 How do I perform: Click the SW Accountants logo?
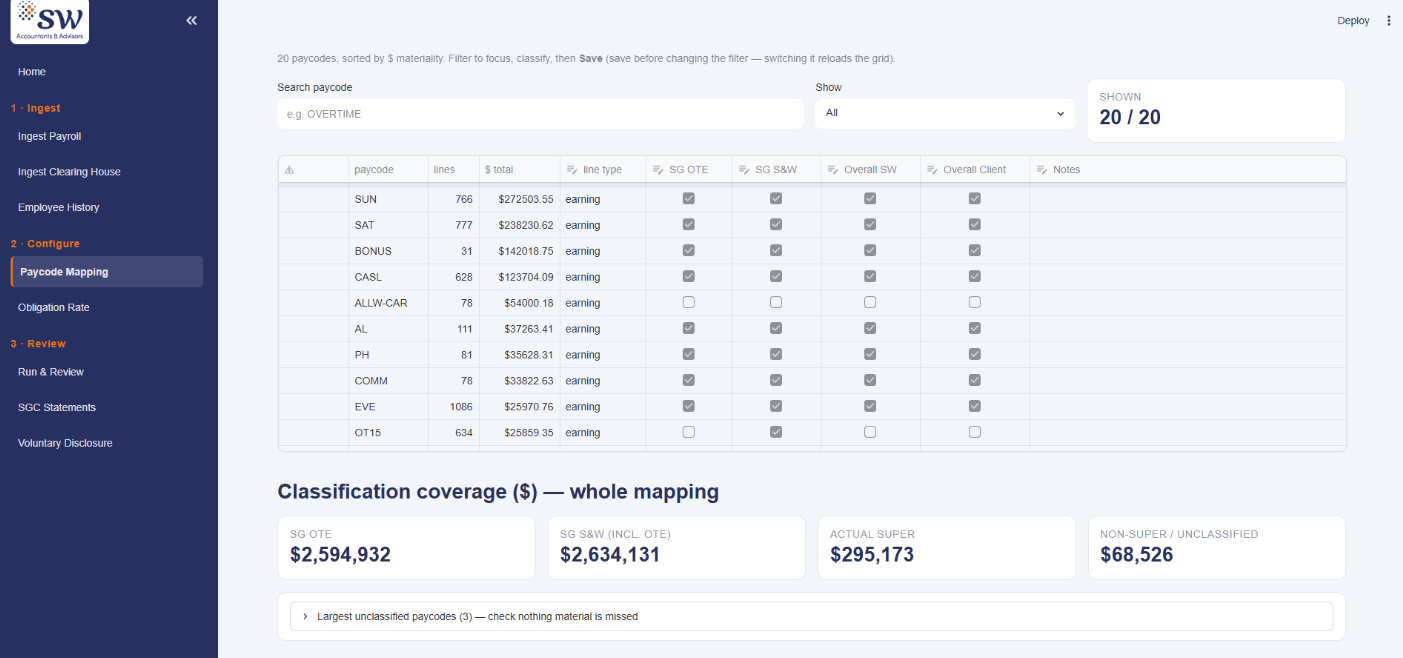pos(50,21)
